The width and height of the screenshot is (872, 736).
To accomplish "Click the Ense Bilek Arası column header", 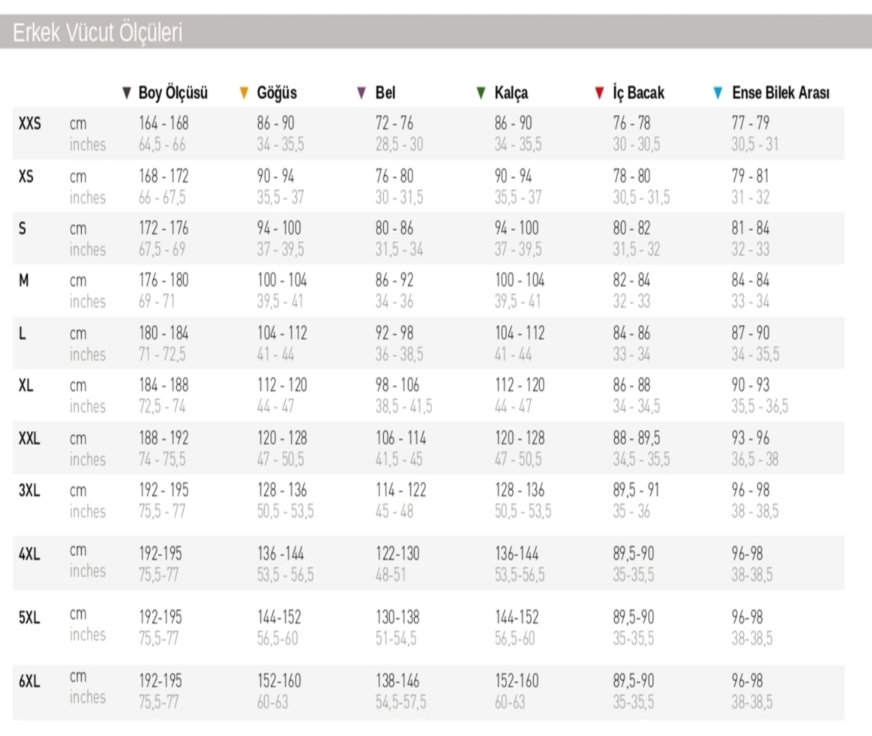I will (780, 93).
